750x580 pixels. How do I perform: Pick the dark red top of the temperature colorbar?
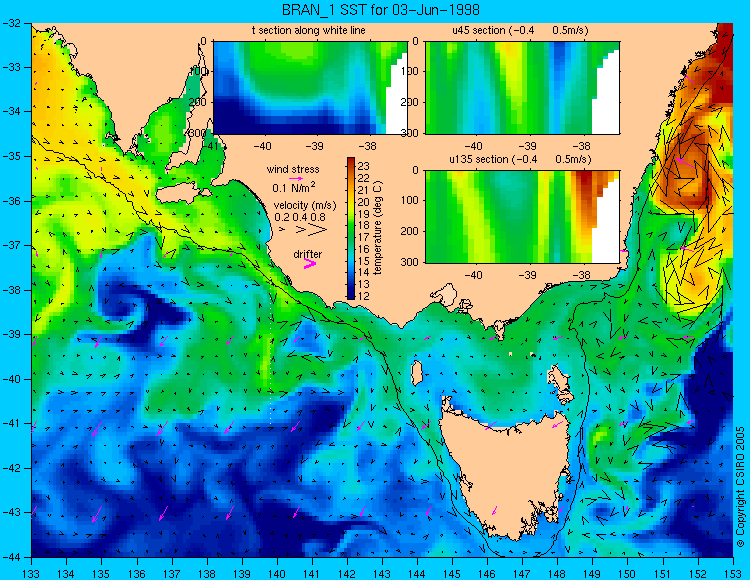point(351,161)
